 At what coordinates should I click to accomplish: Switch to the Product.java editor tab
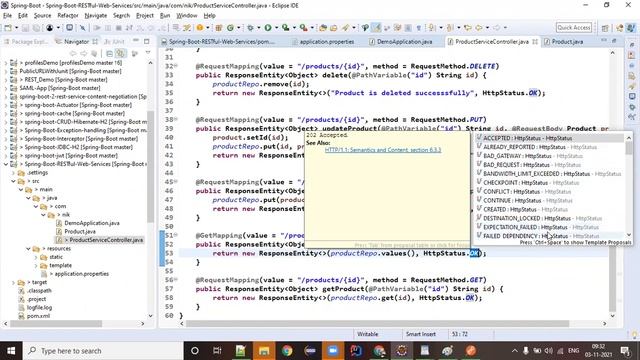click(563, 42)
